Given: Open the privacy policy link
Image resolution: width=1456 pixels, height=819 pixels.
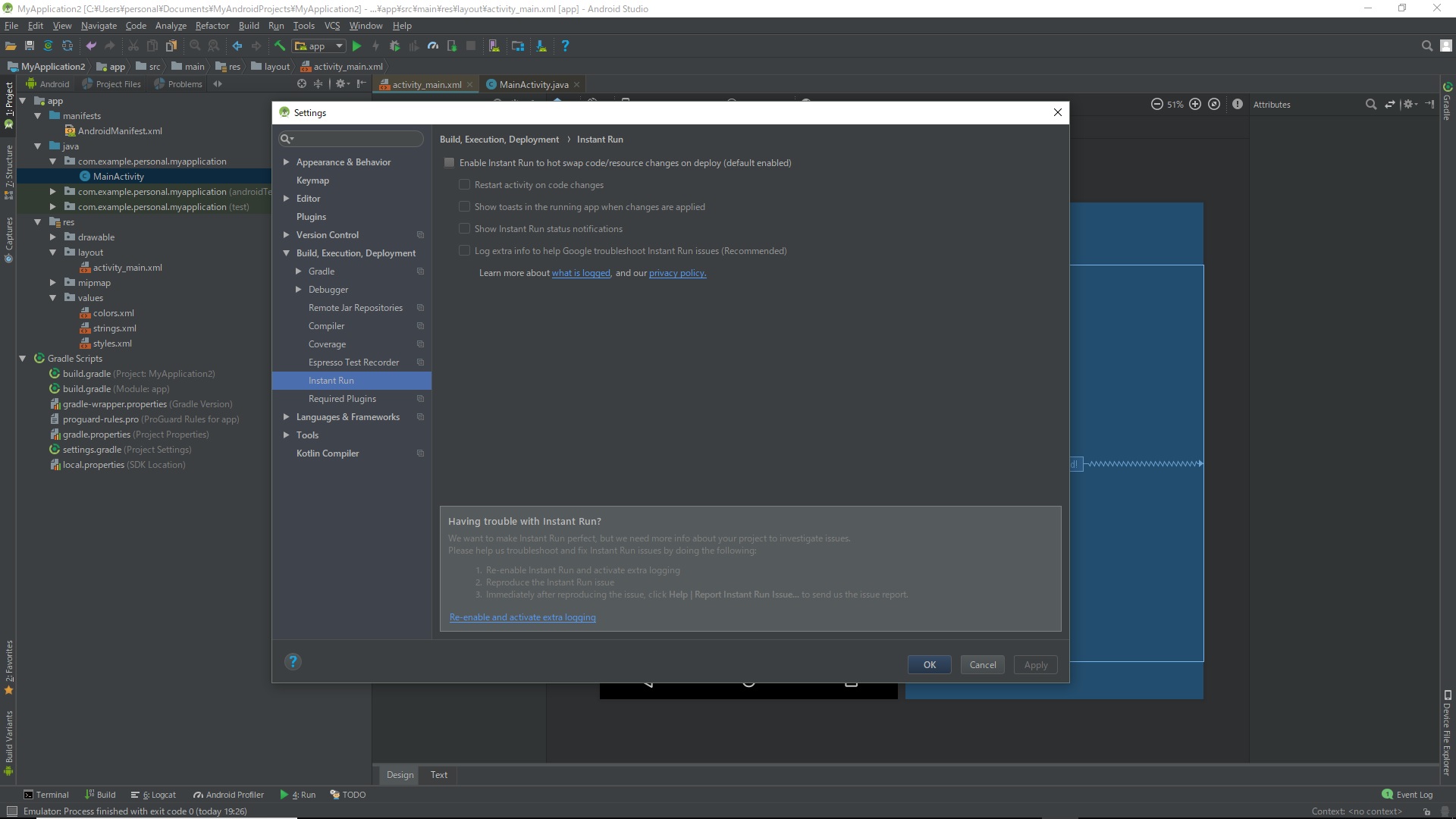Looking at the screenshot, I should coord(677,273).
